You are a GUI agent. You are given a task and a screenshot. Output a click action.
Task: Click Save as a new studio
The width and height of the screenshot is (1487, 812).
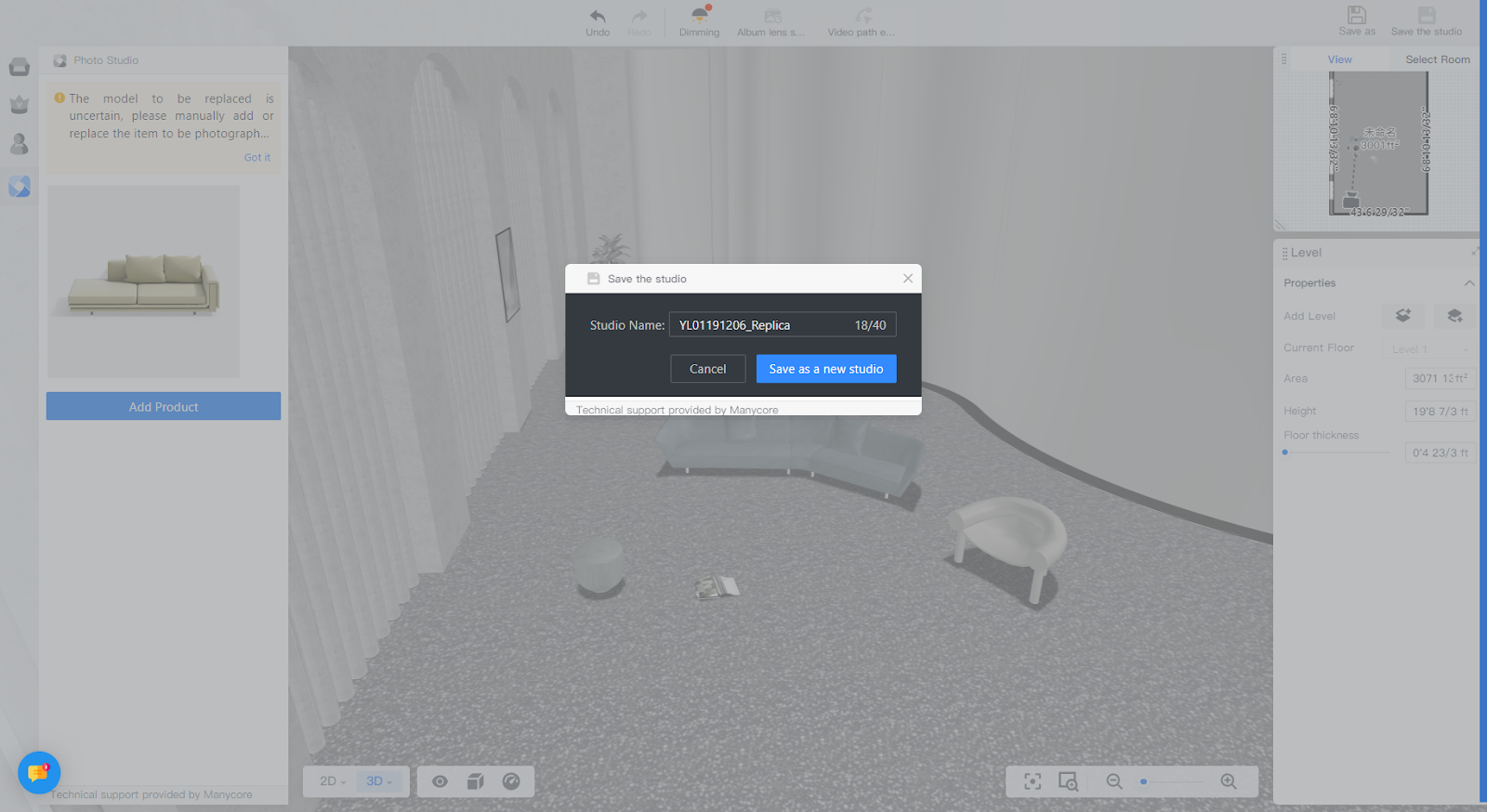[x=826, y=369]
